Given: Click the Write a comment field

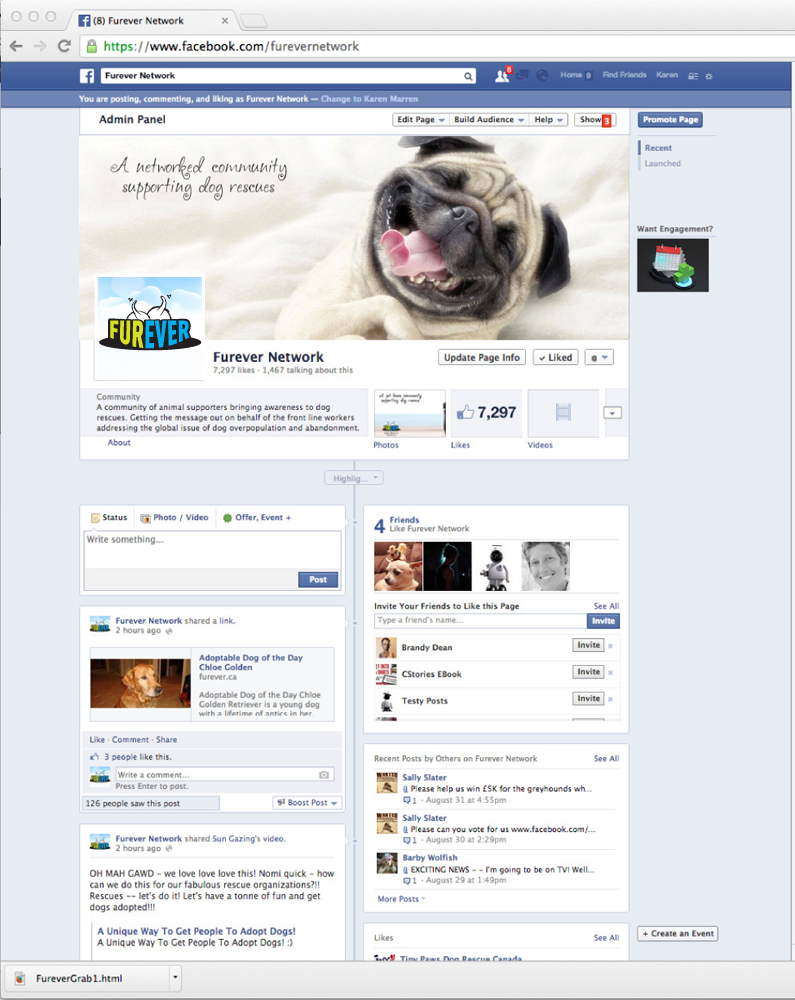Looking at the screenshot, I should pos(224,775).
